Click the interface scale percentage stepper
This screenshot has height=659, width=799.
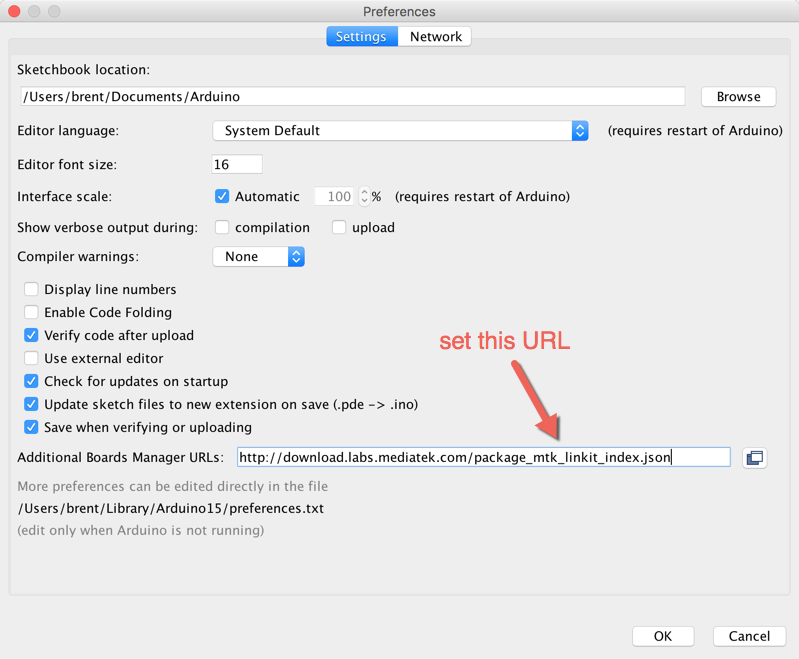(x=364, y=196)
